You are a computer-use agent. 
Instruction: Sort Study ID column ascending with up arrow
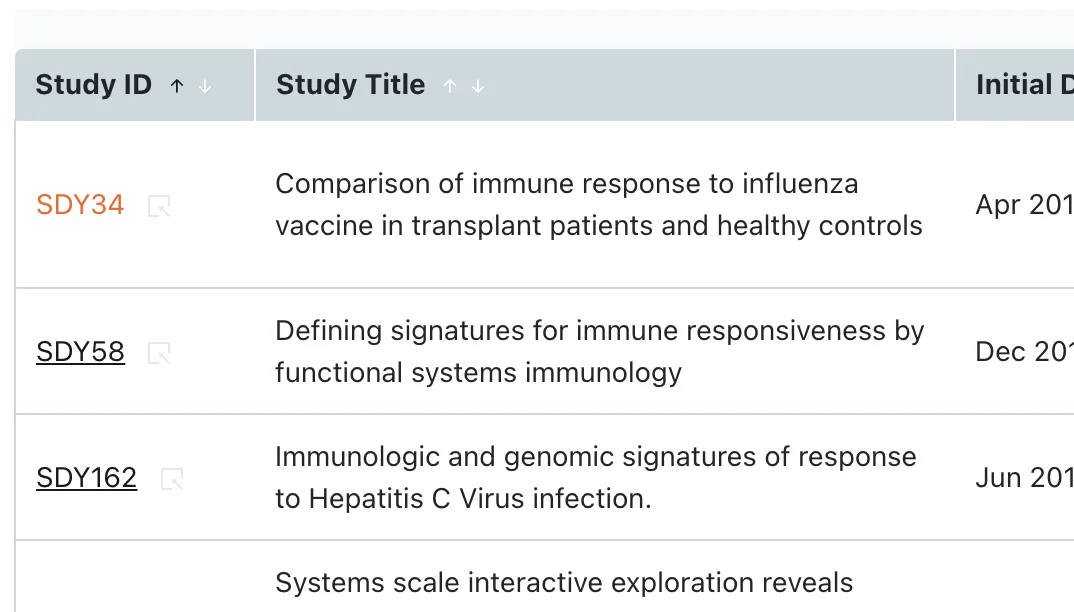pos(177,86)
